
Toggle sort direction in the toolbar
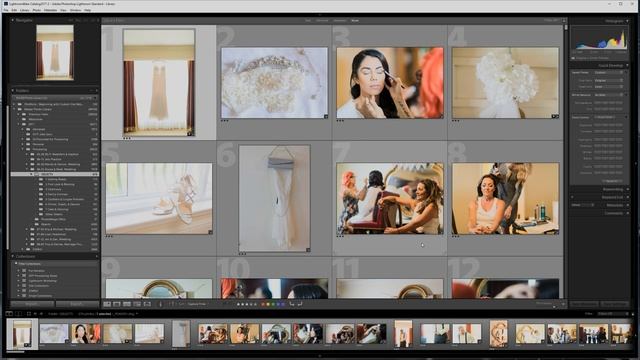(171, 304)
